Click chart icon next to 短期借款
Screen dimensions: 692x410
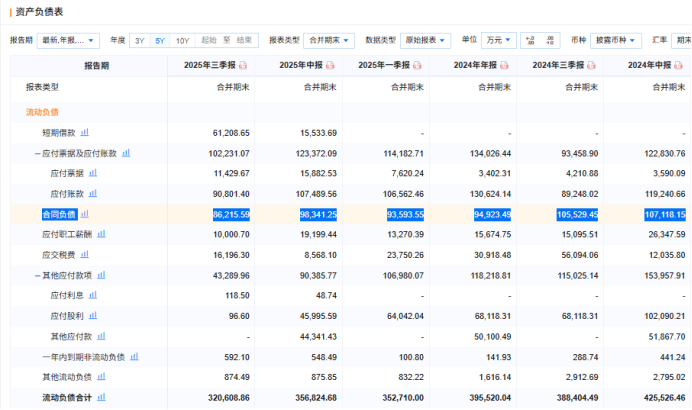[85, 132]
